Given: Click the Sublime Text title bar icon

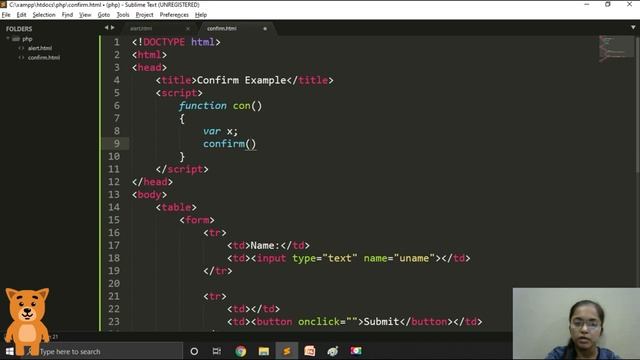Looking at the screenshot, I should (4, 4).
